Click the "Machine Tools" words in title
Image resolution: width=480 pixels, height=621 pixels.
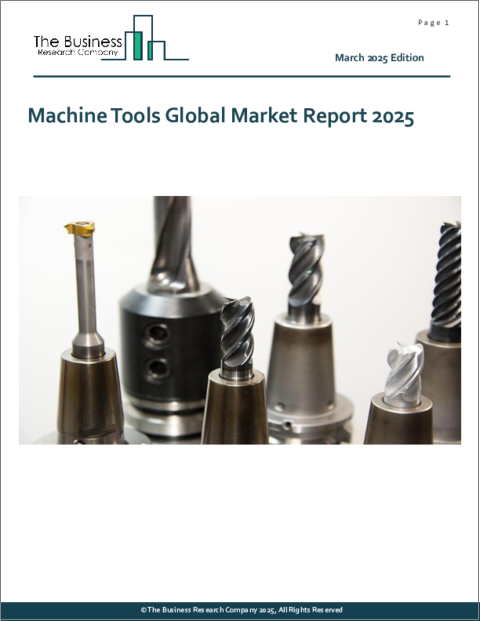coord(94,116)
